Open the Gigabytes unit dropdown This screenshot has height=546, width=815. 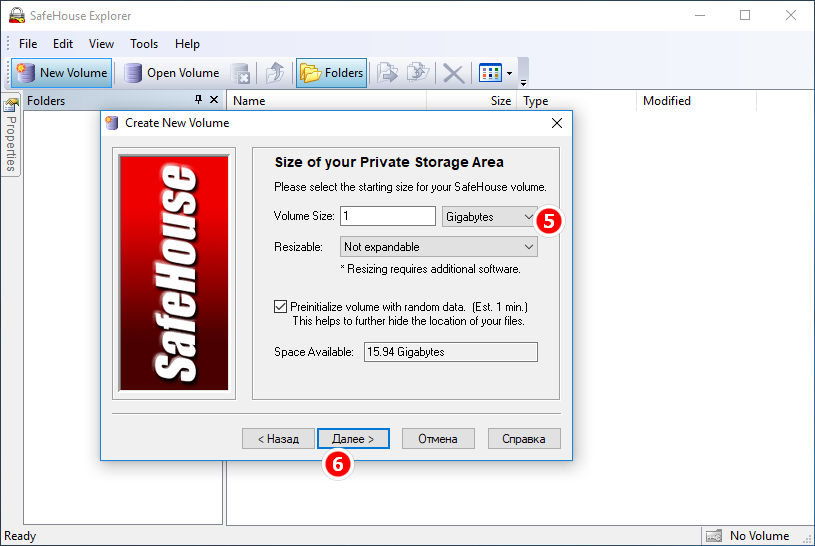pos(490,217)
